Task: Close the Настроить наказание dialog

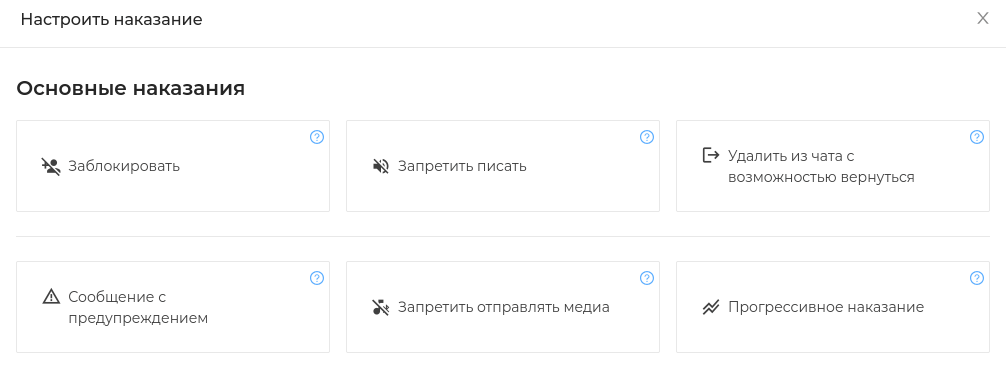Action: point(982,19)
